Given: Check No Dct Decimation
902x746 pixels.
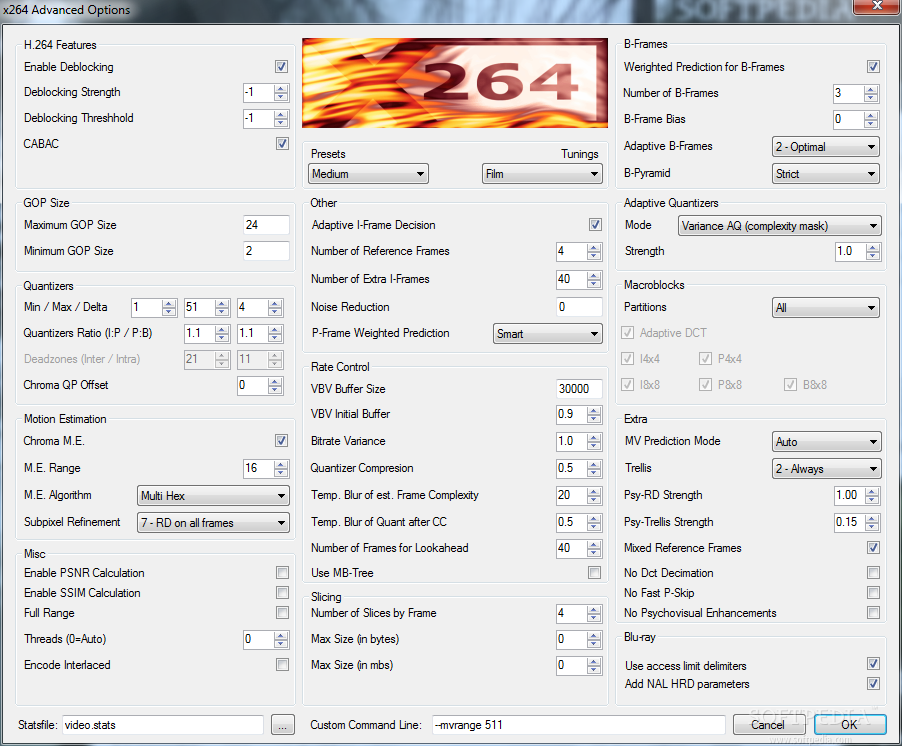Looking at the screenshot, I should [x=873, y=572].
